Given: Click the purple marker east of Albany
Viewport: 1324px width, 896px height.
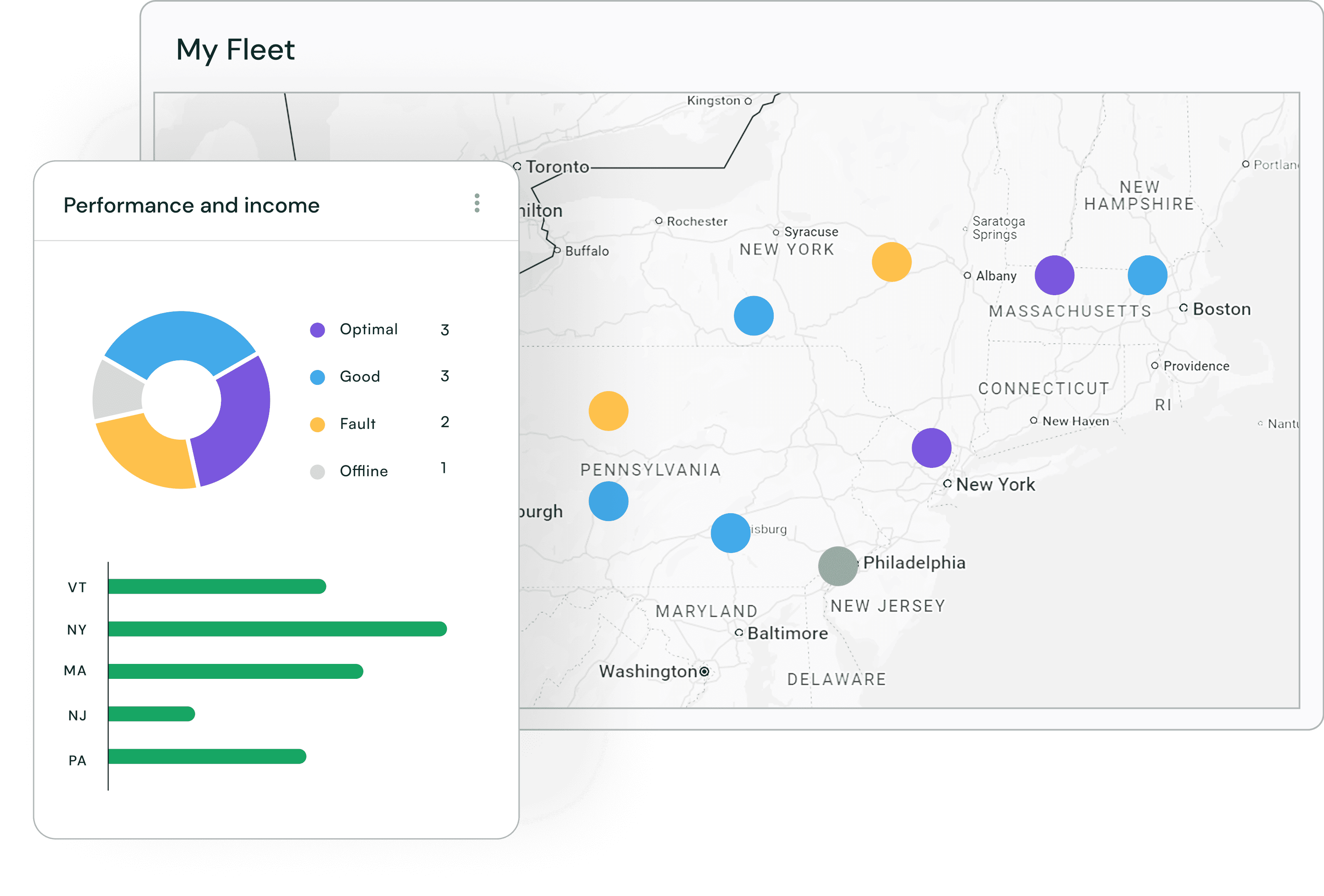Looking at the screenshot, I should tap(1054, 275).
